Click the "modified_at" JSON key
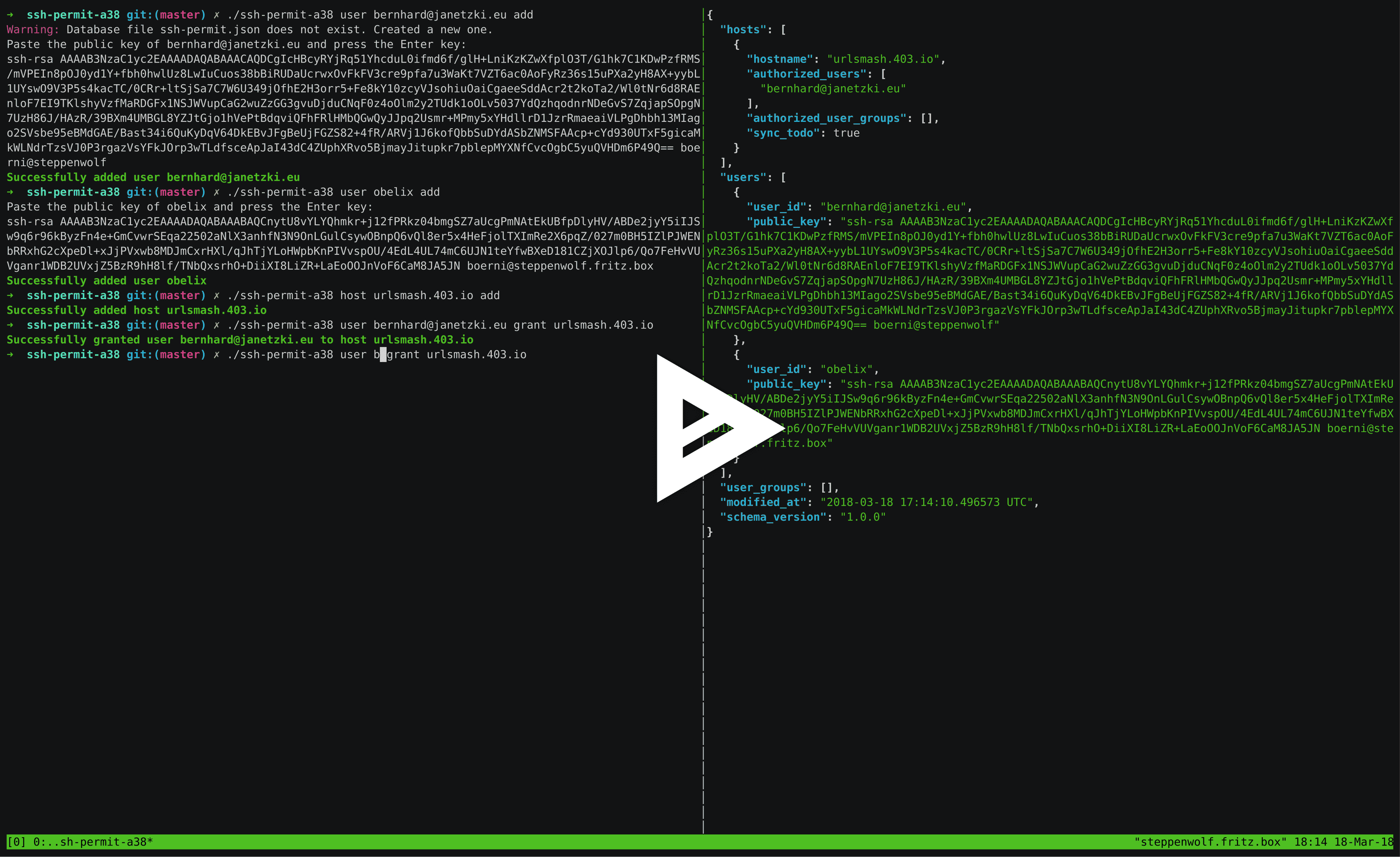Image resolution: width=1400 pixels, height=857 pixels. pyautogui.click(x=763, y=502)
